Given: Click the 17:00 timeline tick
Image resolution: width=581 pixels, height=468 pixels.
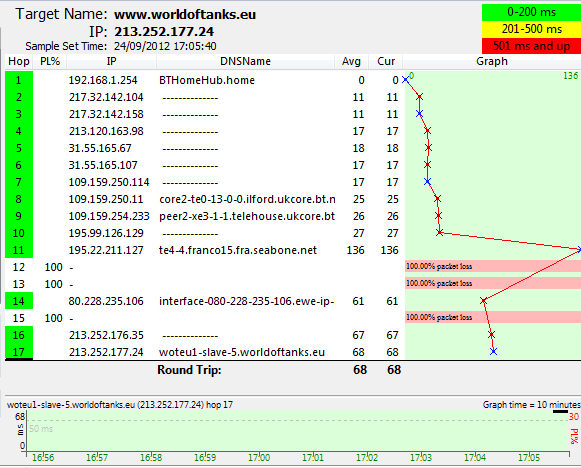Looking at the screenshot, I should pyautogui.click(x=259, y=458).
